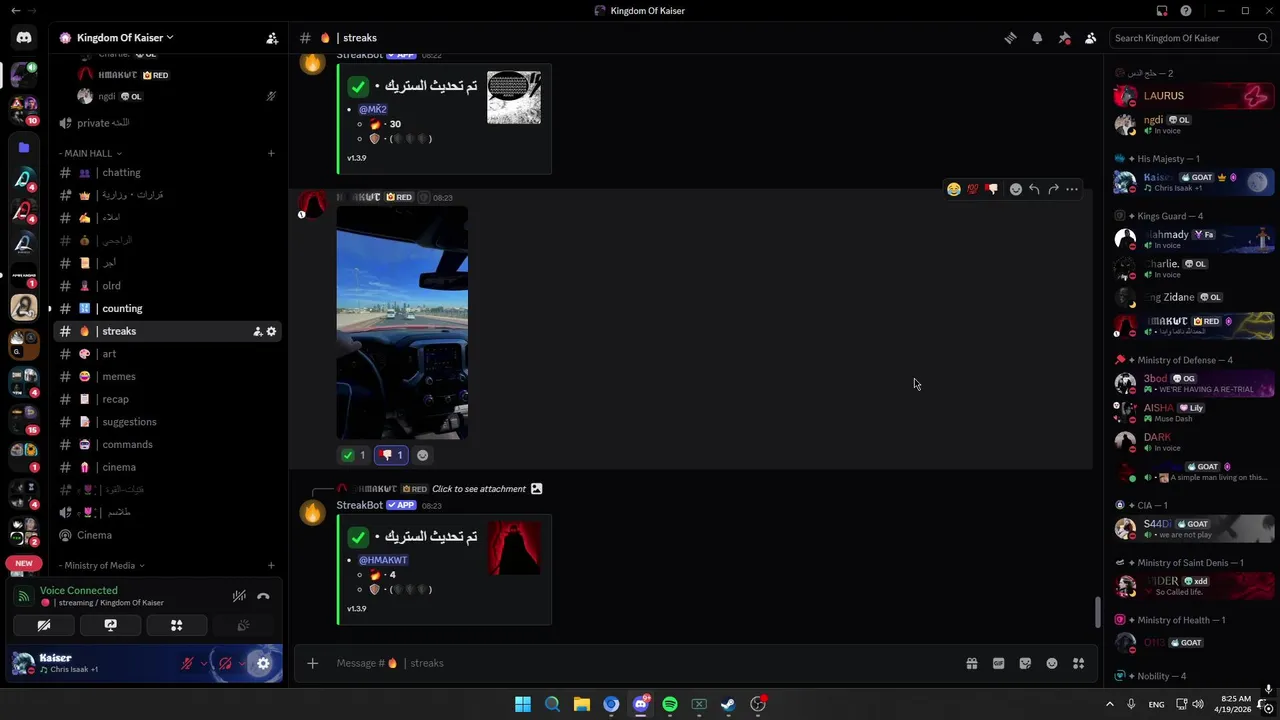
Task: Collapse MAIN HALL category
Action: point(90,153)
